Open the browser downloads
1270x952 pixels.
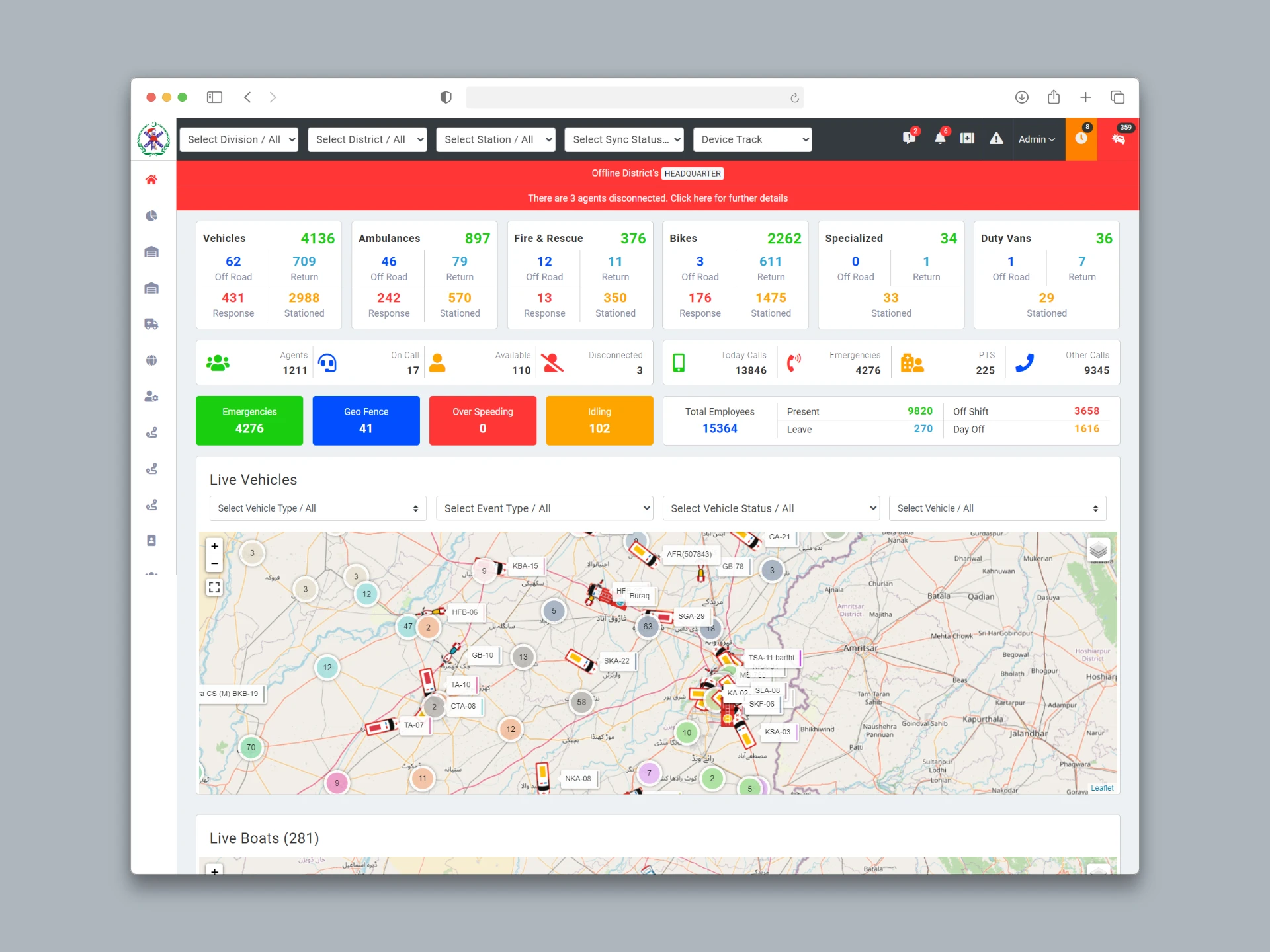(1022, 97)
